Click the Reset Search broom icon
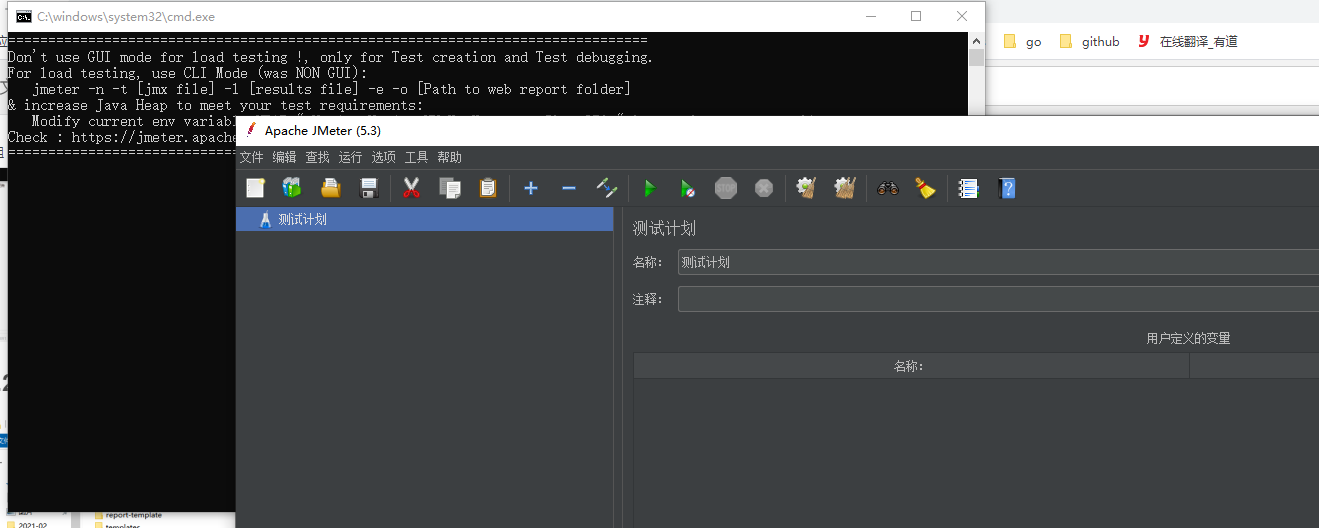 click(925, 188)
